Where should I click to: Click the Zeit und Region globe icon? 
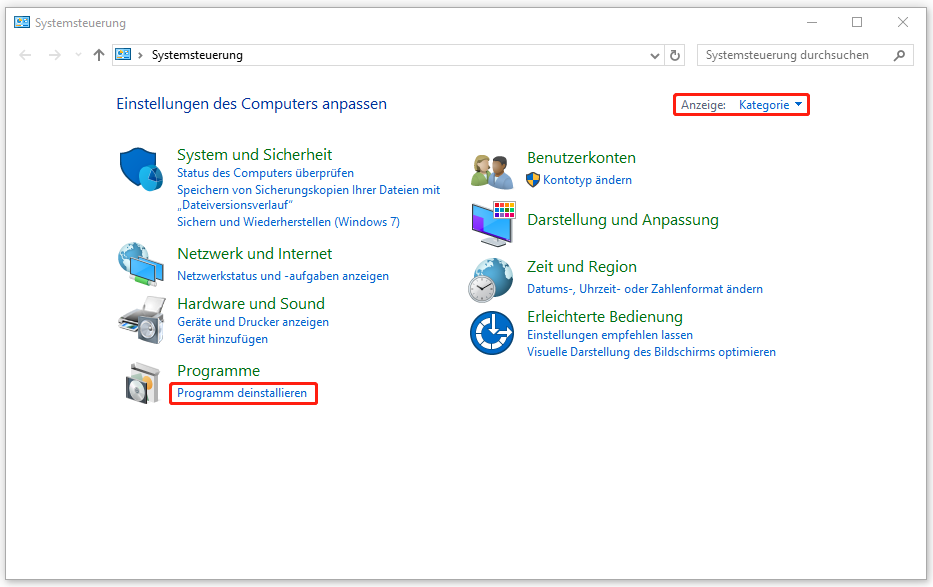coord(490,279)
